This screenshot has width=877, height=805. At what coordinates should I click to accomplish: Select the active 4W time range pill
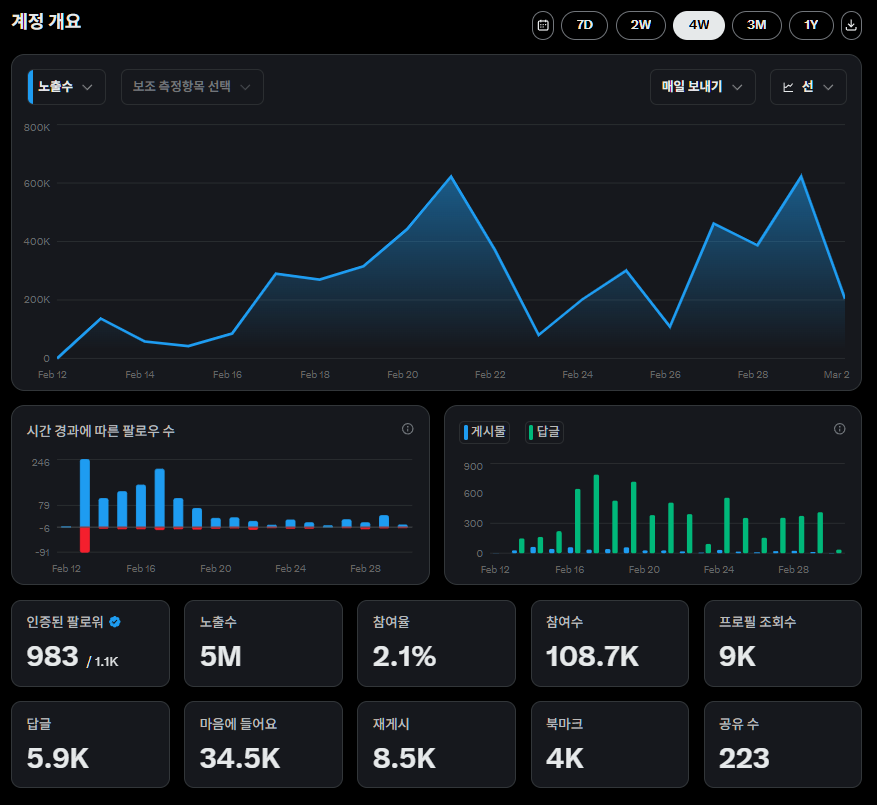point(698,25)
